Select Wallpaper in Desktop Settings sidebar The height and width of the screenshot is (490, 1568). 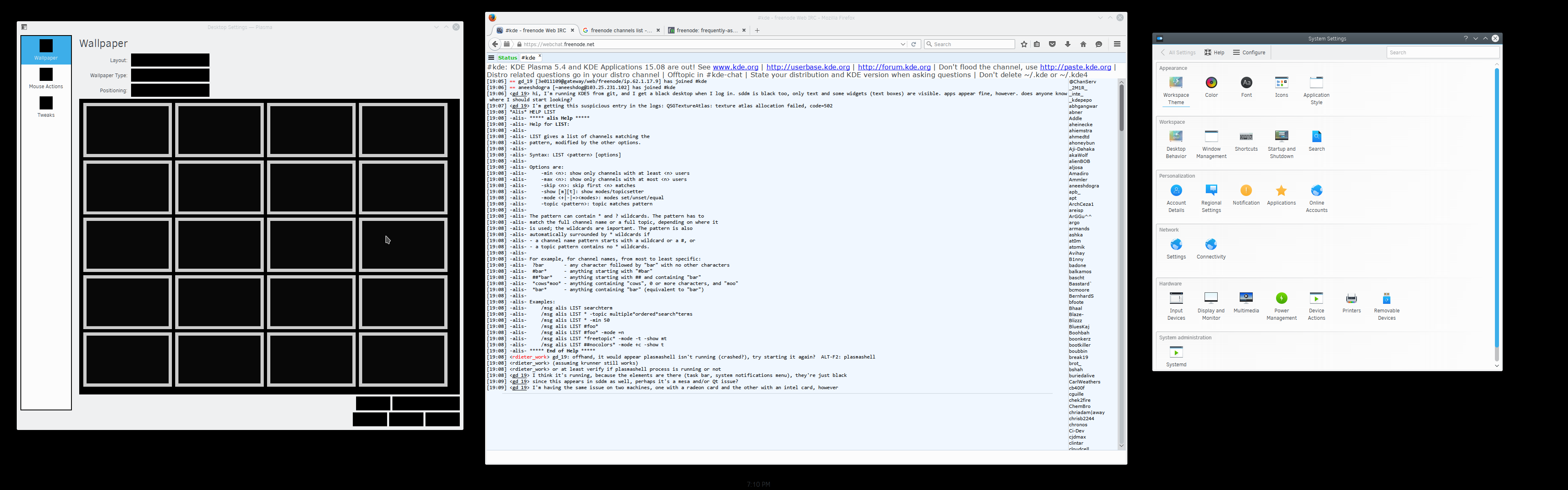coord(46,50)
